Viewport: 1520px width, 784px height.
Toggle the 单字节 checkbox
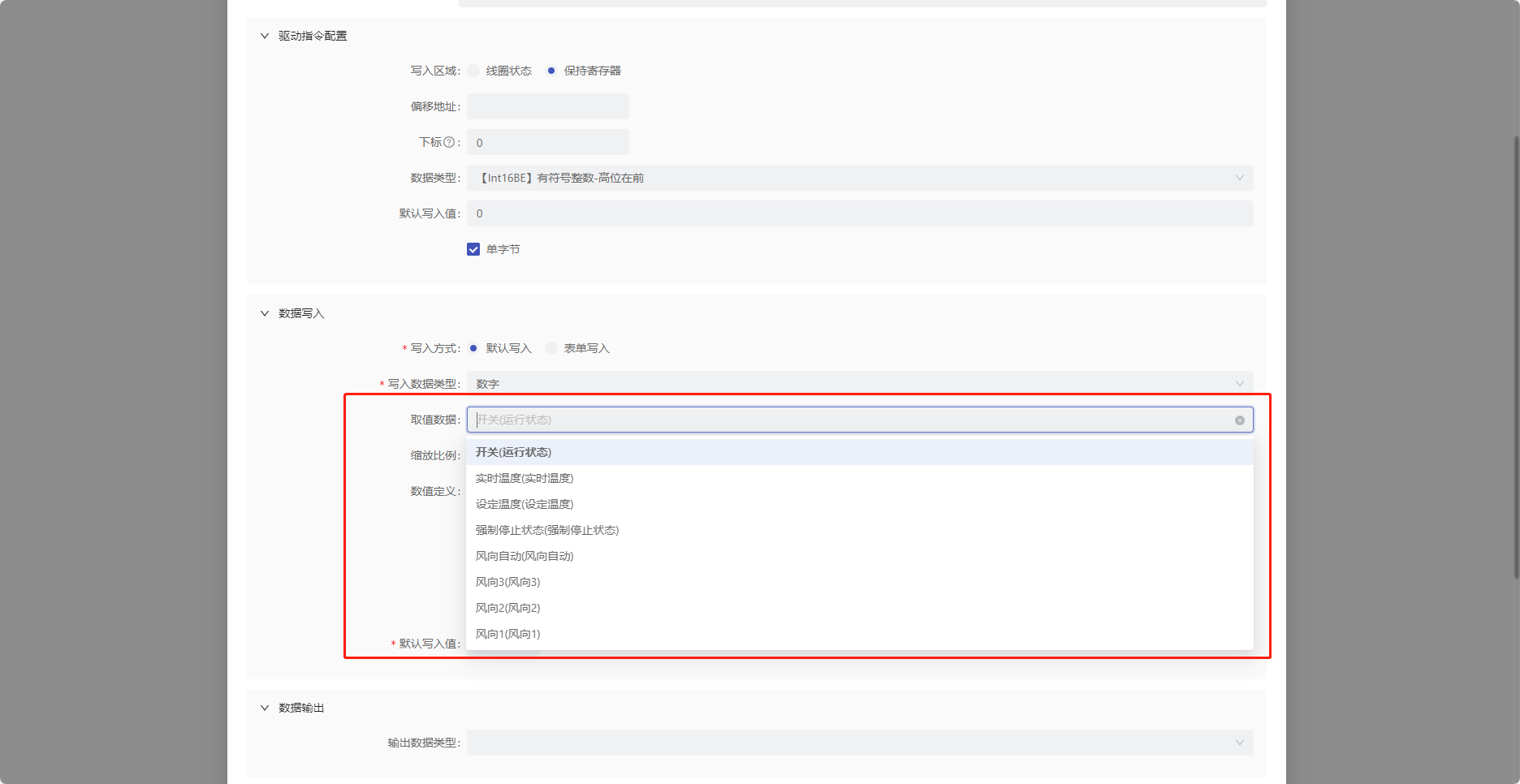click(473, 249)
